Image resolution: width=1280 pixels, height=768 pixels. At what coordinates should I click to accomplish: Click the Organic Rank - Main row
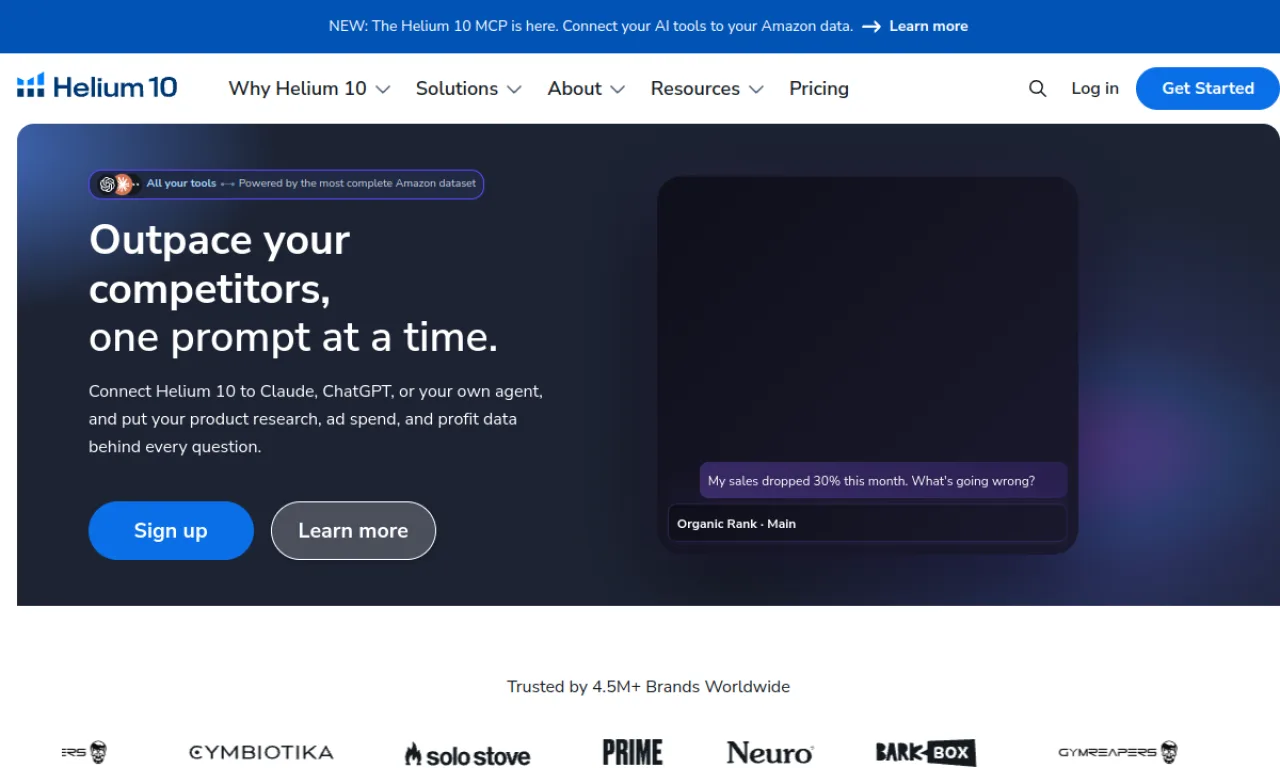(x=867, y=523)
